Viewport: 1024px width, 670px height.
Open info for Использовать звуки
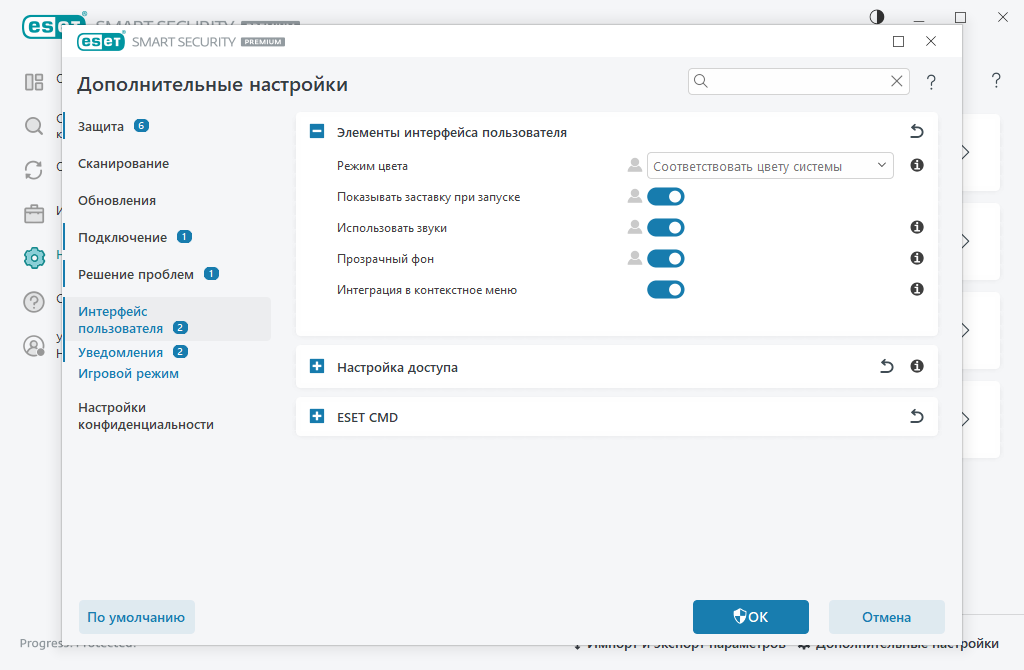click(917, 227)
